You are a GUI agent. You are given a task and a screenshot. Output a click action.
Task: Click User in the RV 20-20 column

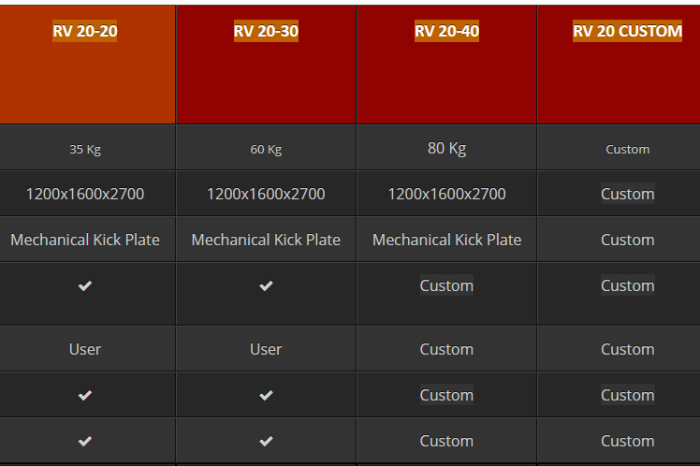85,349
